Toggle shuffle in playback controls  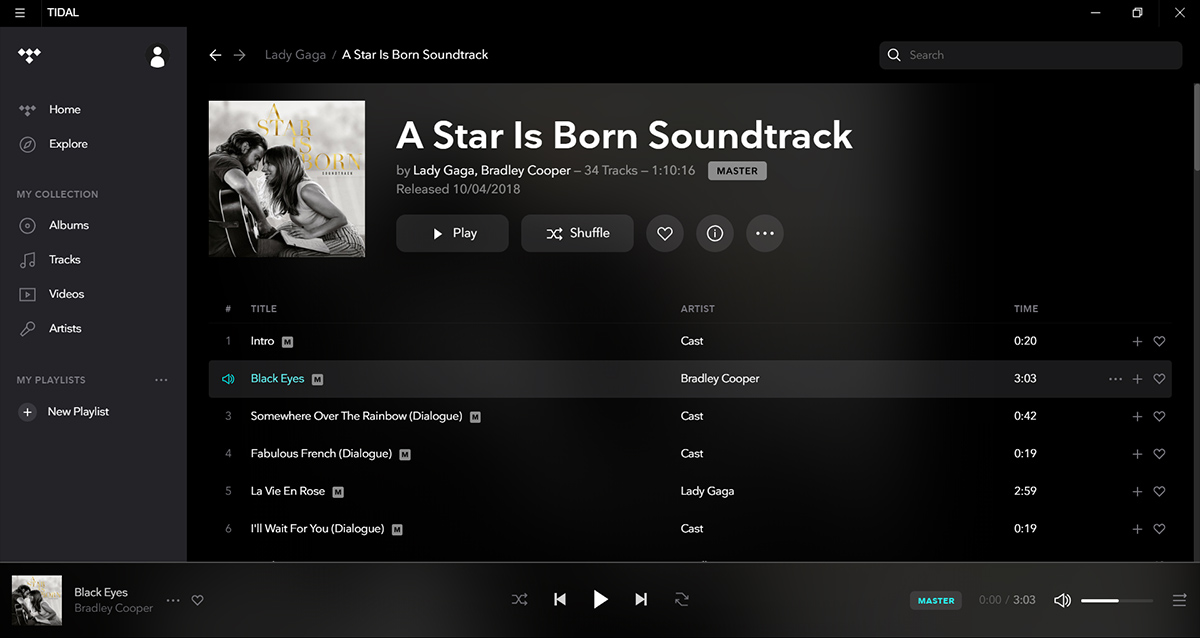(520, 599)
